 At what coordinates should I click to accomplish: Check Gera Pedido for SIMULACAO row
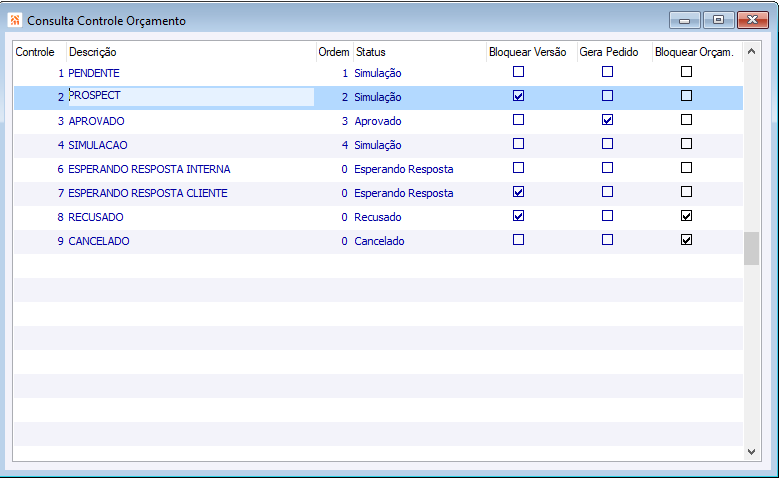(607, 144)
